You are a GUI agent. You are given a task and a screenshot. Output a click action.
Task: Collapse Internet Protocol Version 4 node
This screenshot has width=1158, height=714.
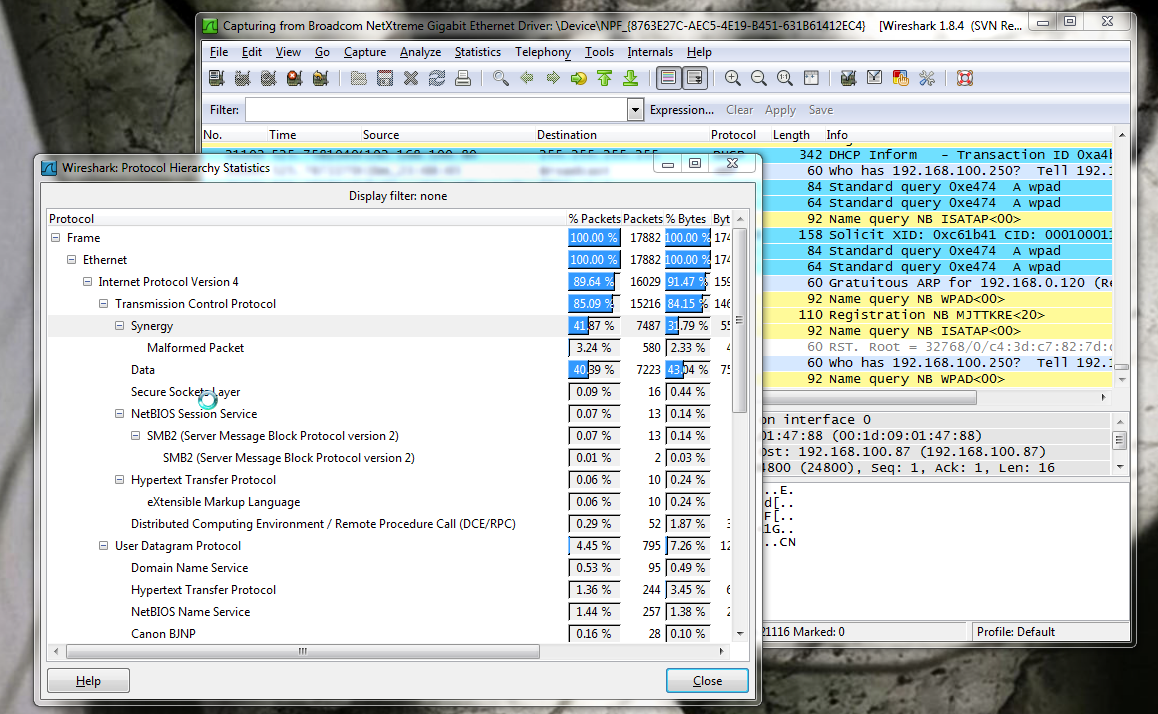click(87, 282)
